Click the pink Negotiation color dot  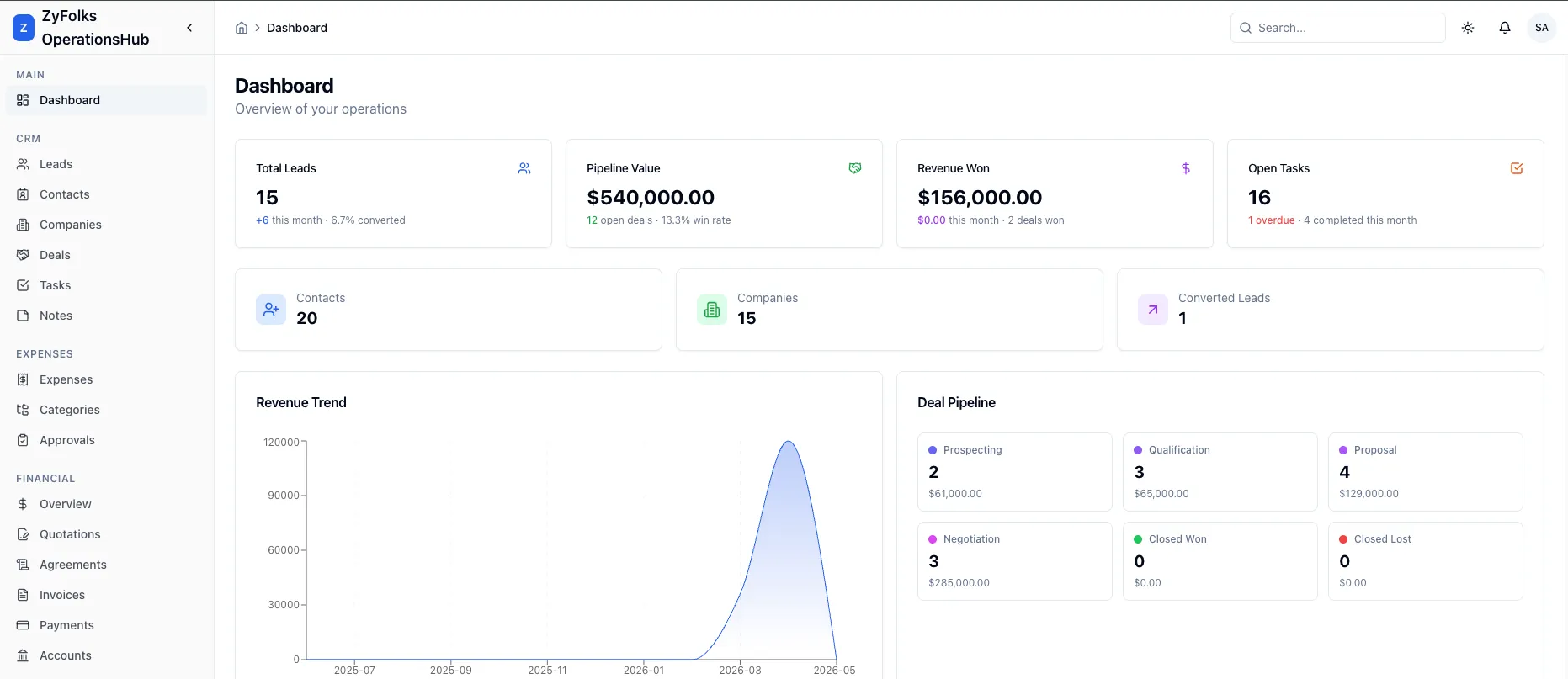point(933,539)
